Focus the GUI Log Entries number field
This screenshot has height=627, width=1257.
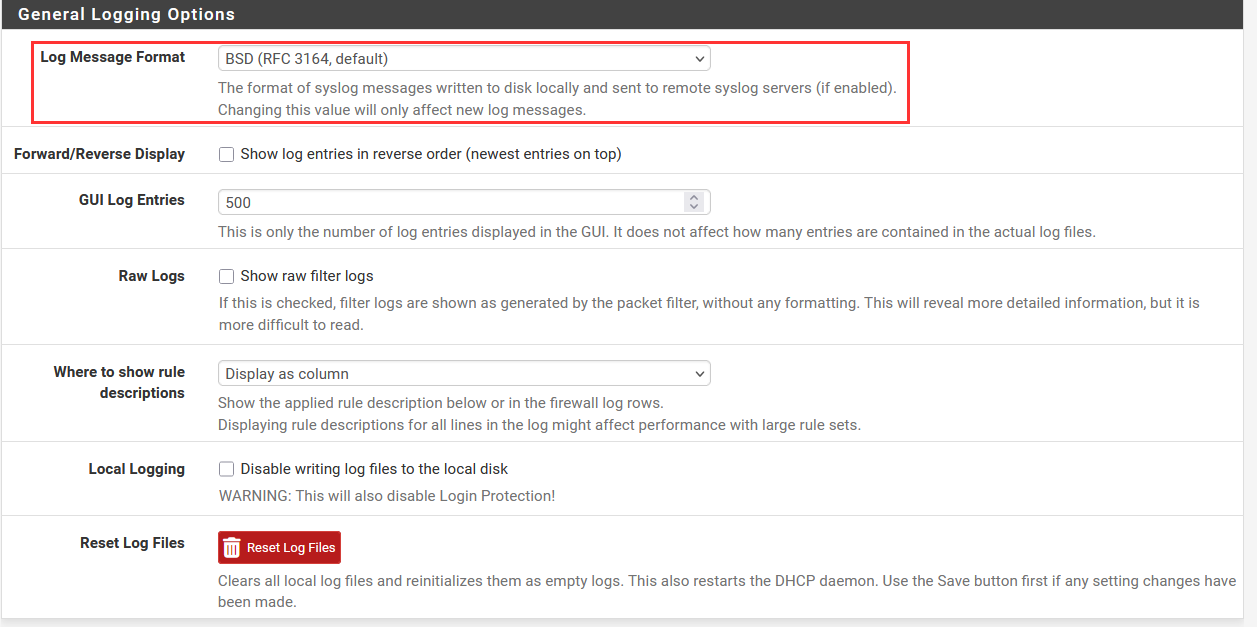[450, 202]
